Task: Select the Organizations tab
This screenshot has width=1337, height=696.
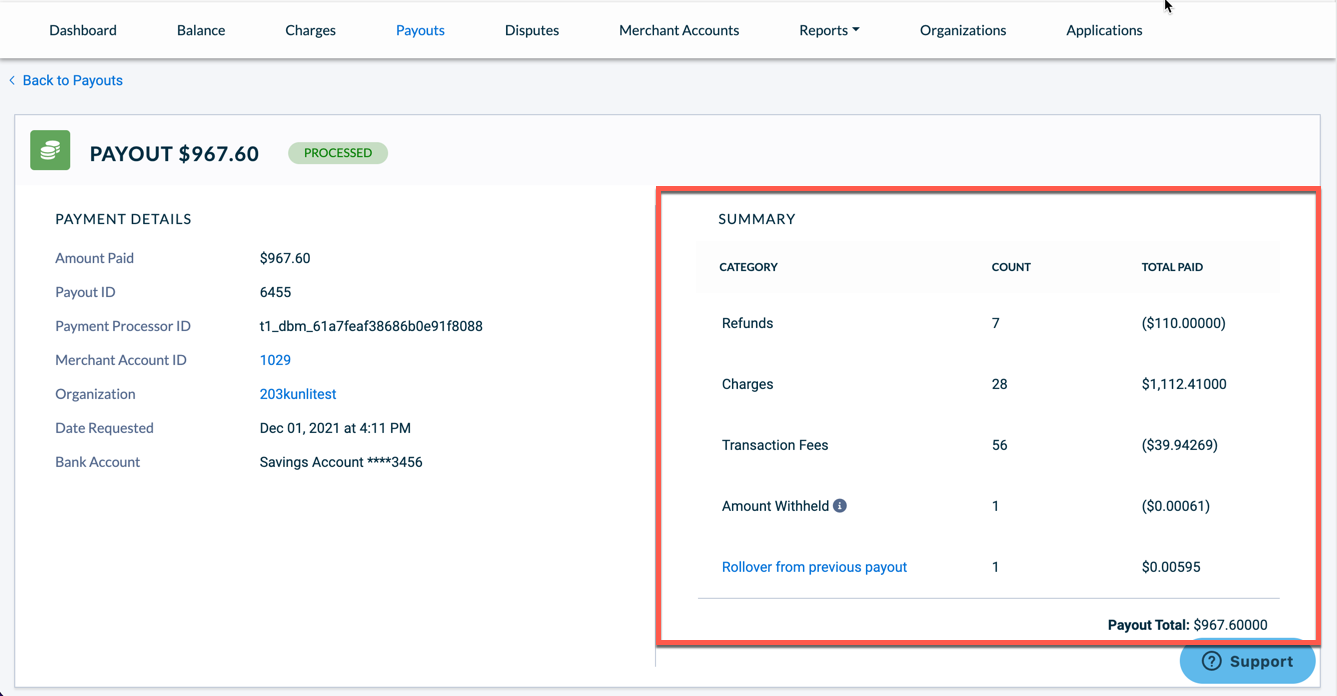Action: click(962, 30)
